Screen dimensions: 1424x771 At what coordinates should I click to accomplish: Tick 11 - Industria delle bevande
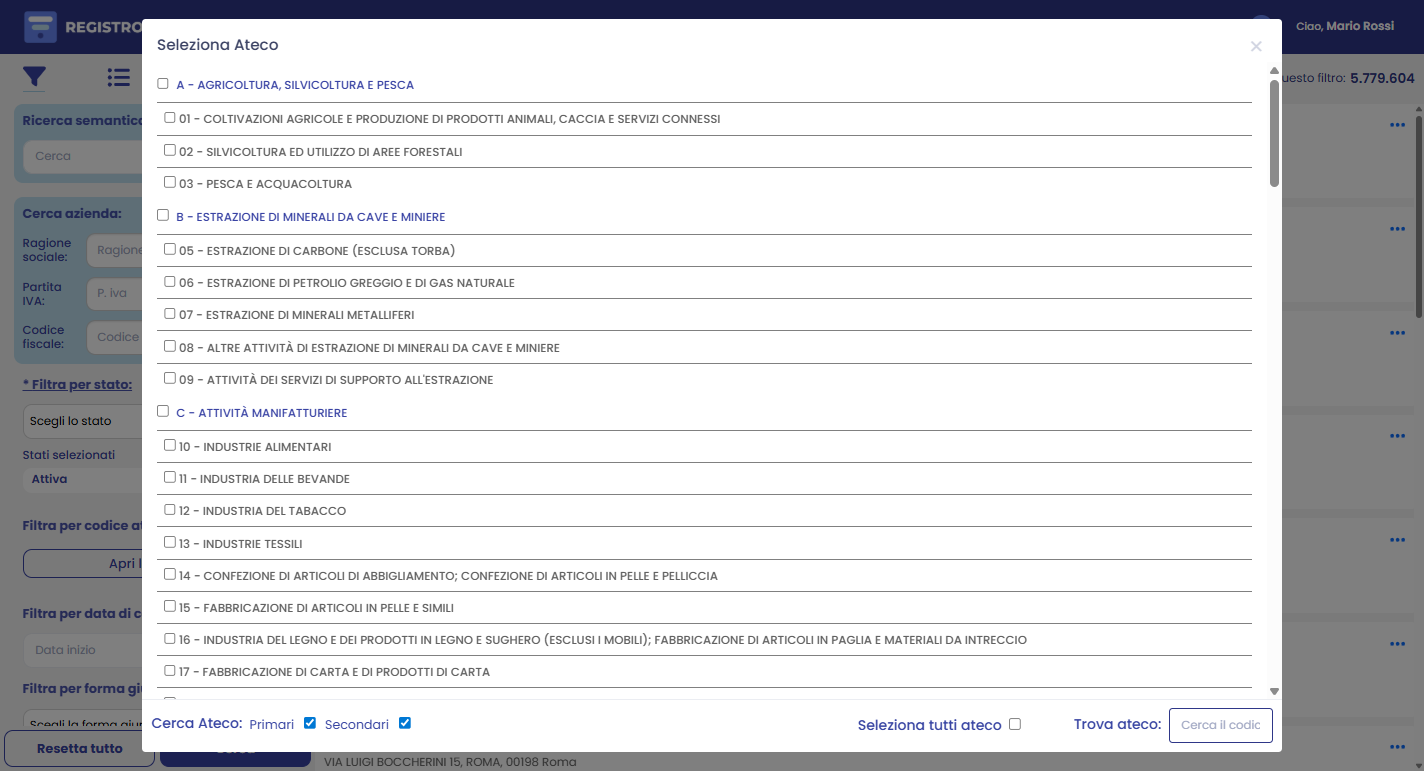(x=170, y=478)
